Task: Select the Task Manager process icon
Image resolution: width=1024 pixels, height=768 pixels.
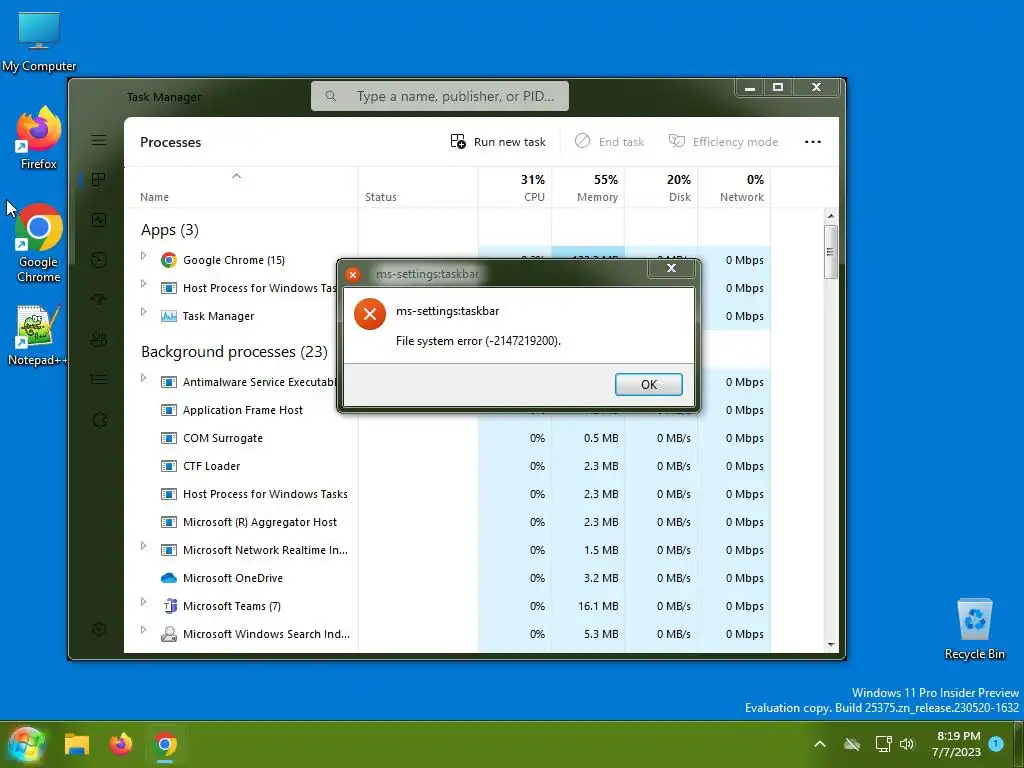Action: 168,316
